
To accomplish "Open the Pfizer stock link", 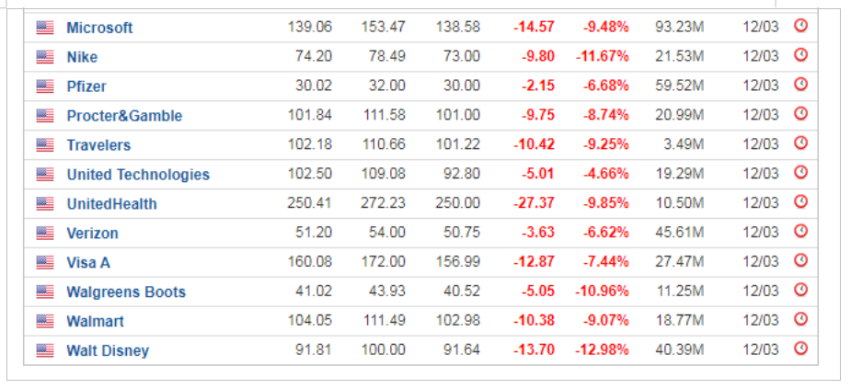I will click(x=86, y=86).
